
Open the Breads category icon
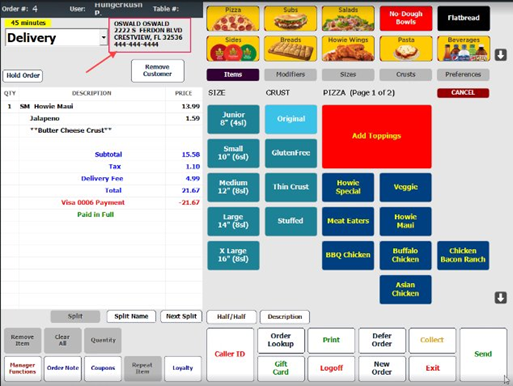[x=290, y=49]
